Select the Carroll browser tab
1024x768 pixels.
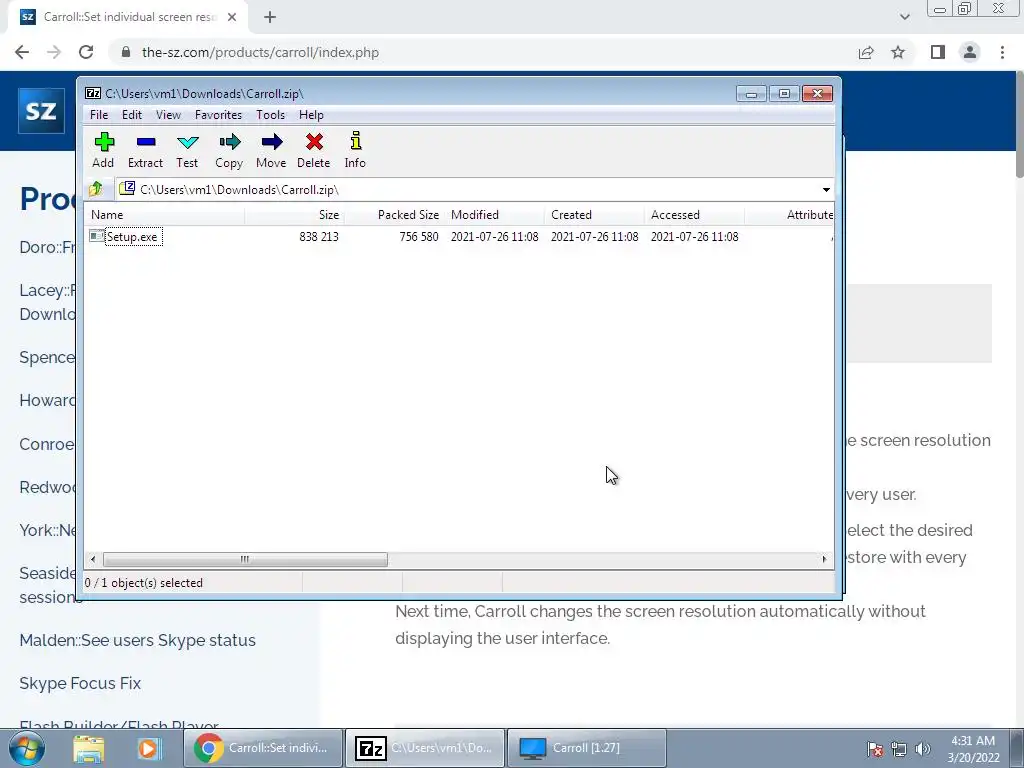[x=128, y=17]
